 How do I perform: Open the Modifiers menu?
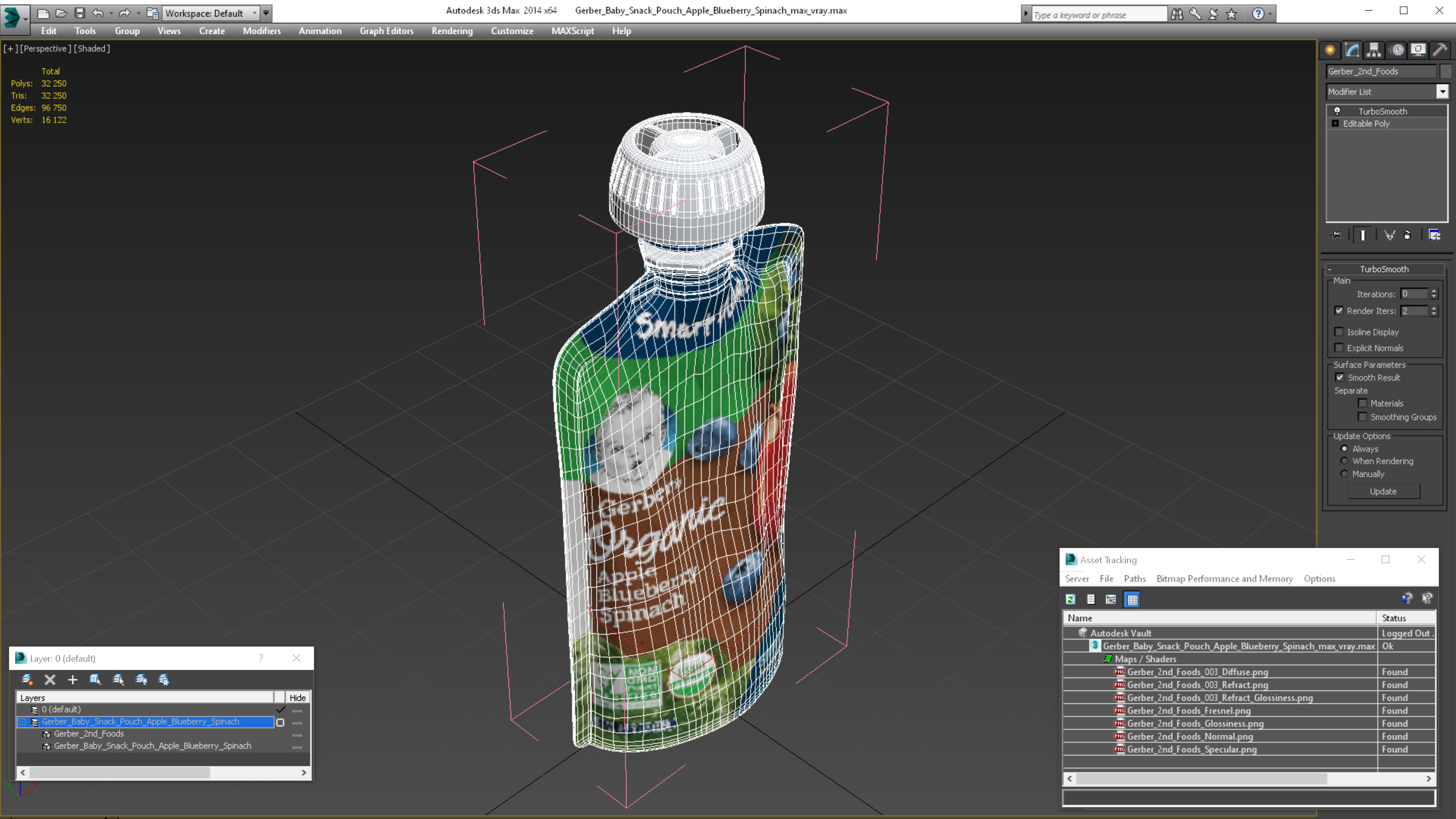click(262, 31)
